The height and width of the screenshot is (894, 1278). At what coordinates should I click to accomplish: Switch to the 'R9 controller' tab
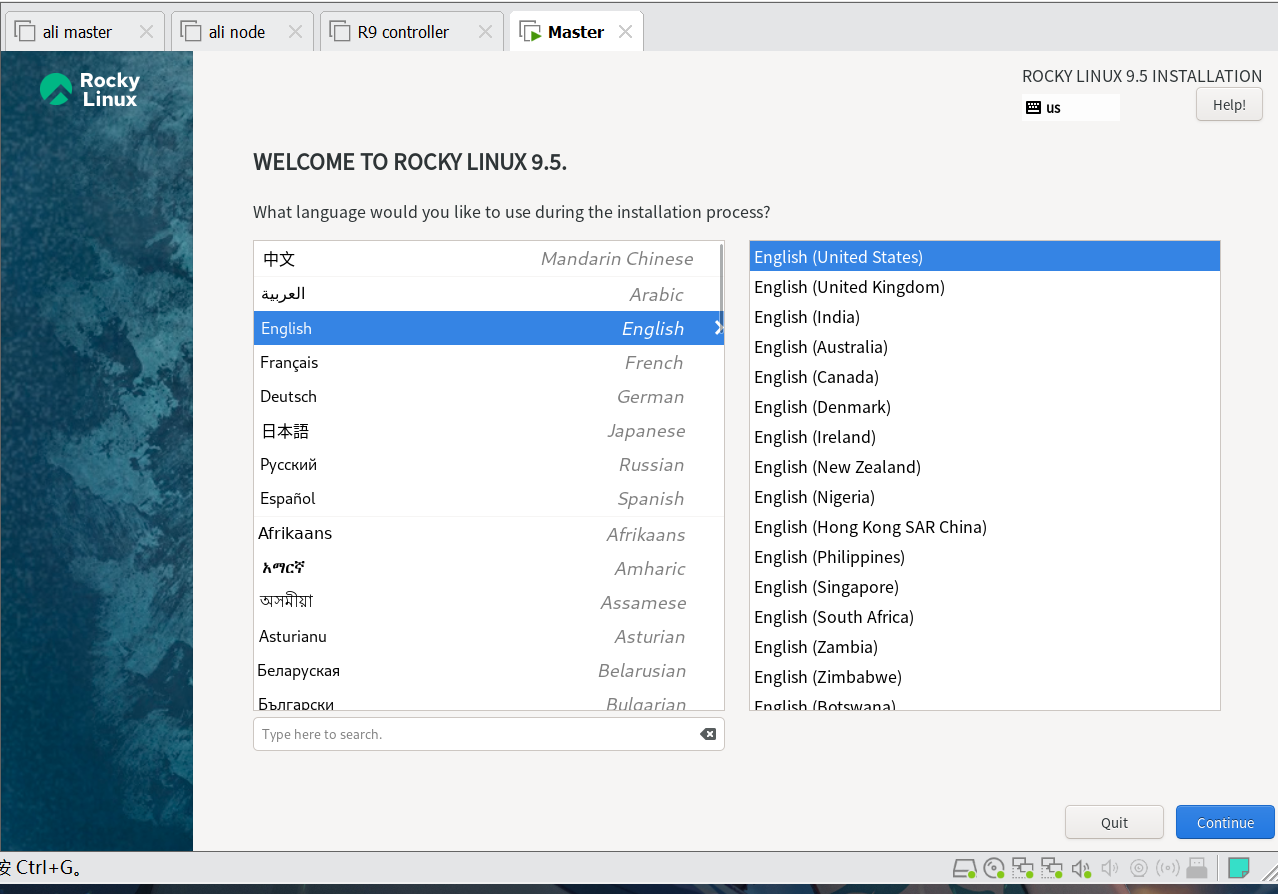412,31
